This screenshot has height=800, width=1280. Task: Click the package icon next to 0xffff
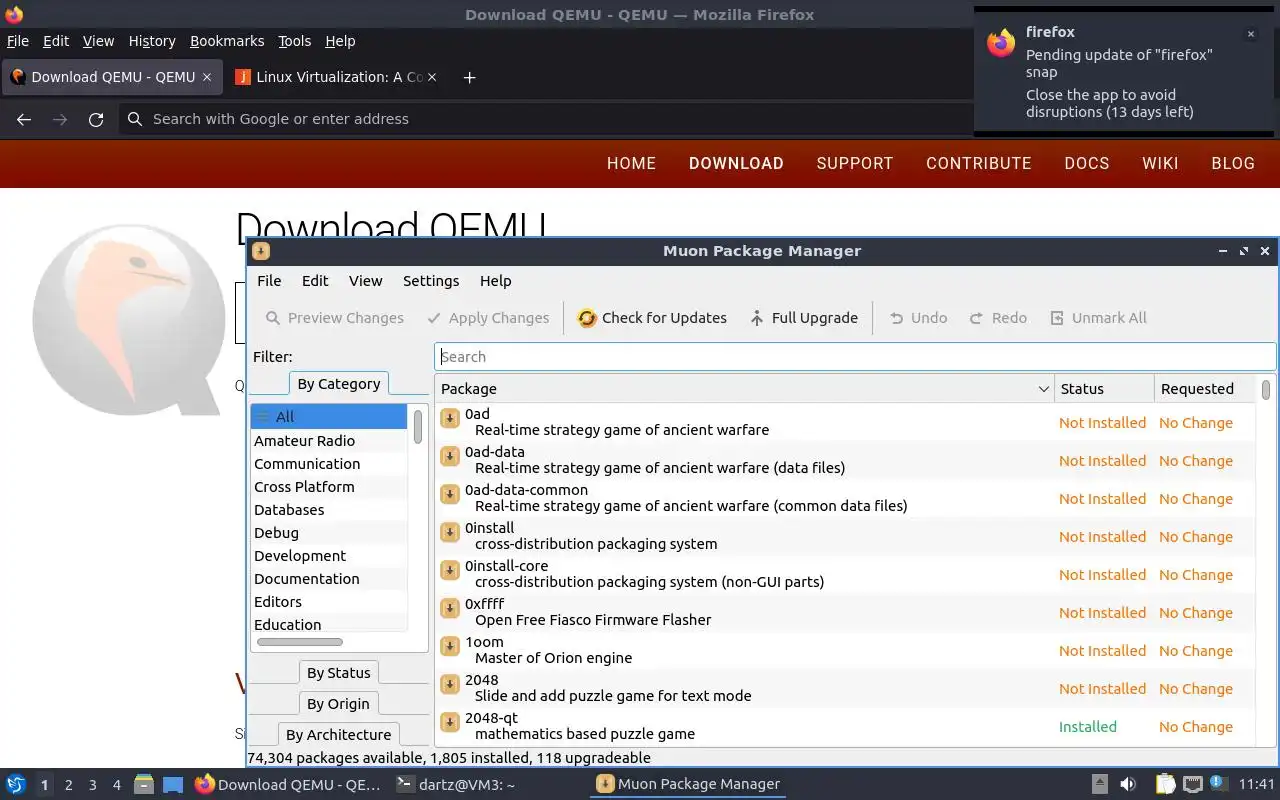(450, 609)
